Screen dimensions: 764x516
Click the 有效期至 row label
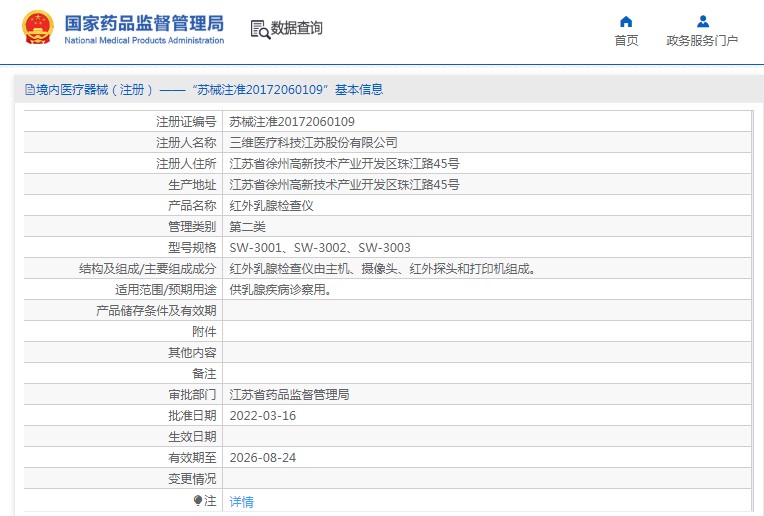(x=192, y=458)
